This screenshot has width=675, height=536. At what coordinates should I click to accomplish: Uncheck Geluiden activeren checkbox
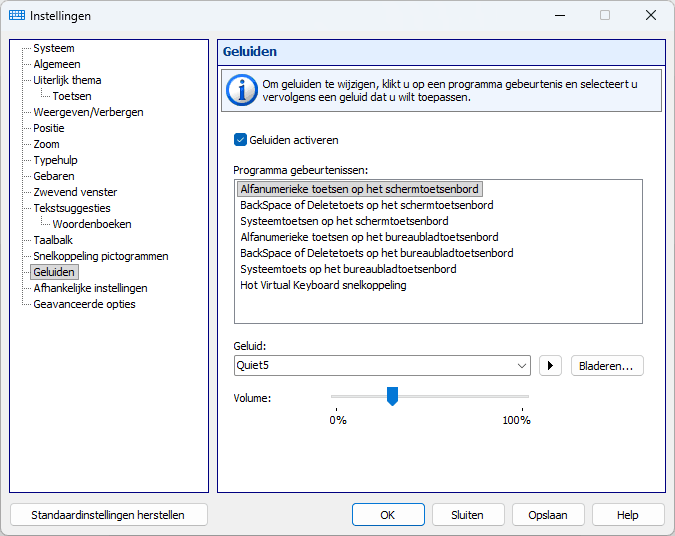click(x=240, y=140)
